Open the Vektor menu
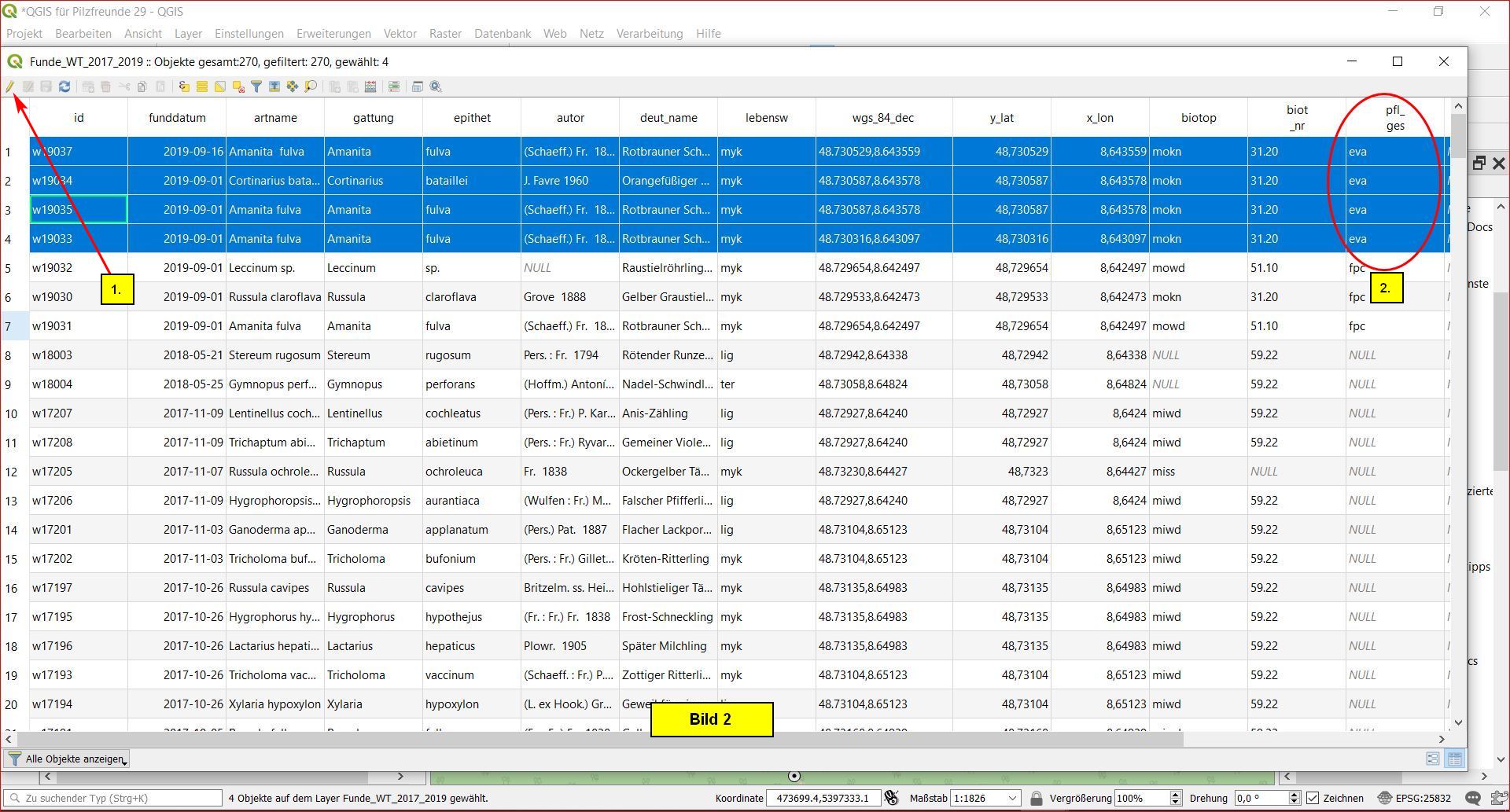 point(400,34)
